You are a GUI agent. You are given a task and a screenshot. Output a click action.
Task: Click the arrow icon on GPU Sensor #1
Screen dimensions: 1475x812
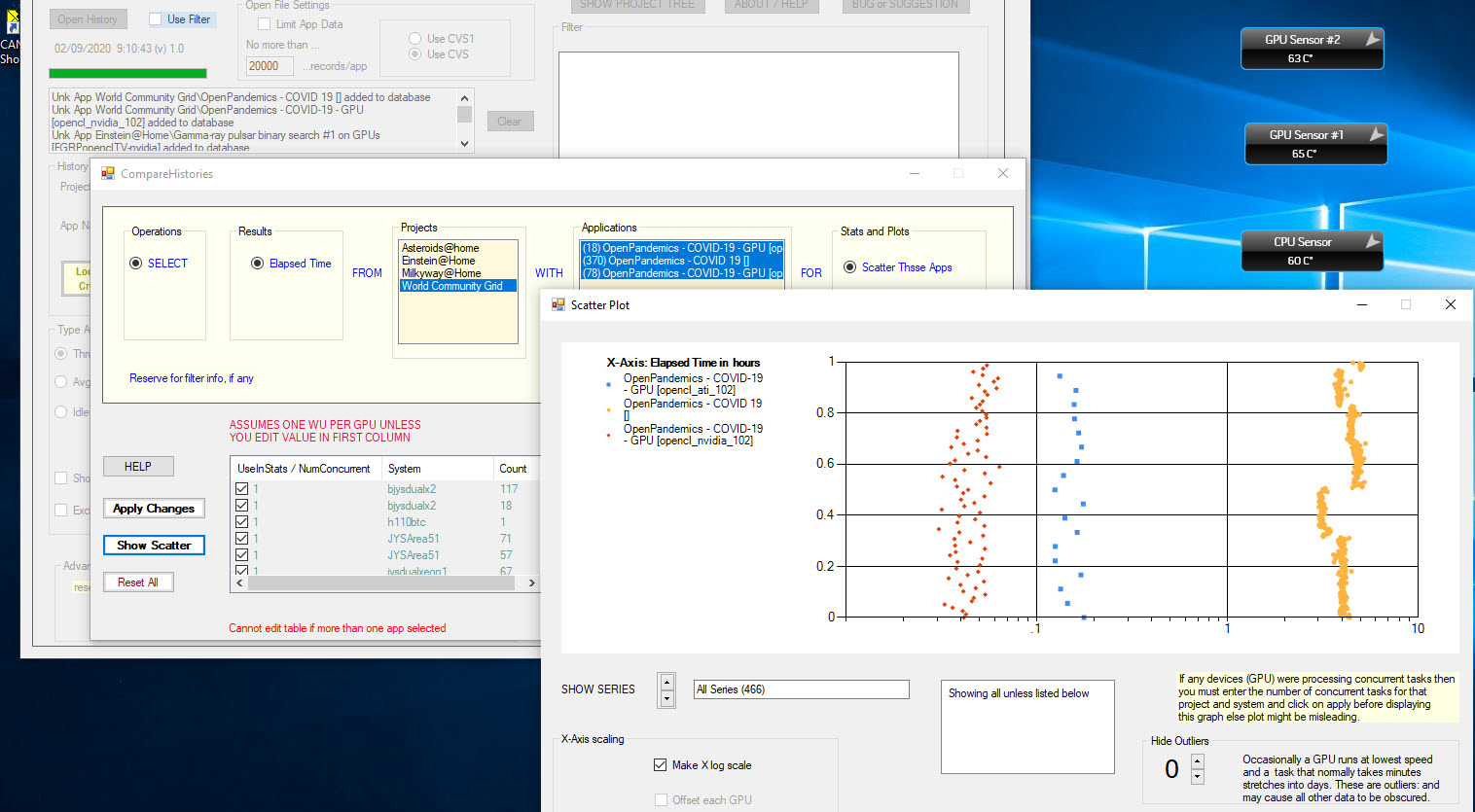pyautogui.click(x=1375, y=134)
